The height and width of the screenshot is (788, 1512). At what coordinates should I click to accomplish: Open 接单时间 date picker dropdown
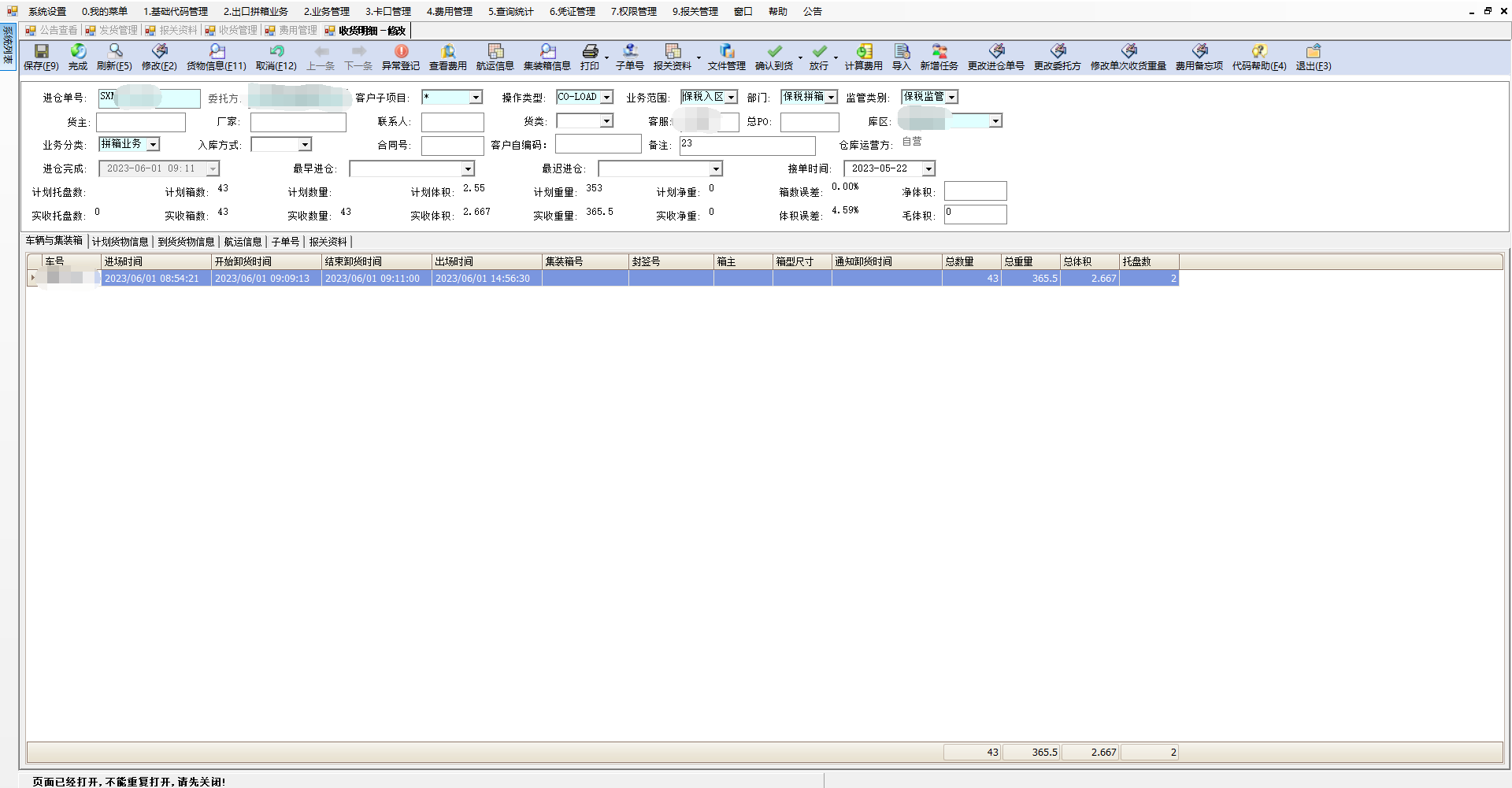928,168
